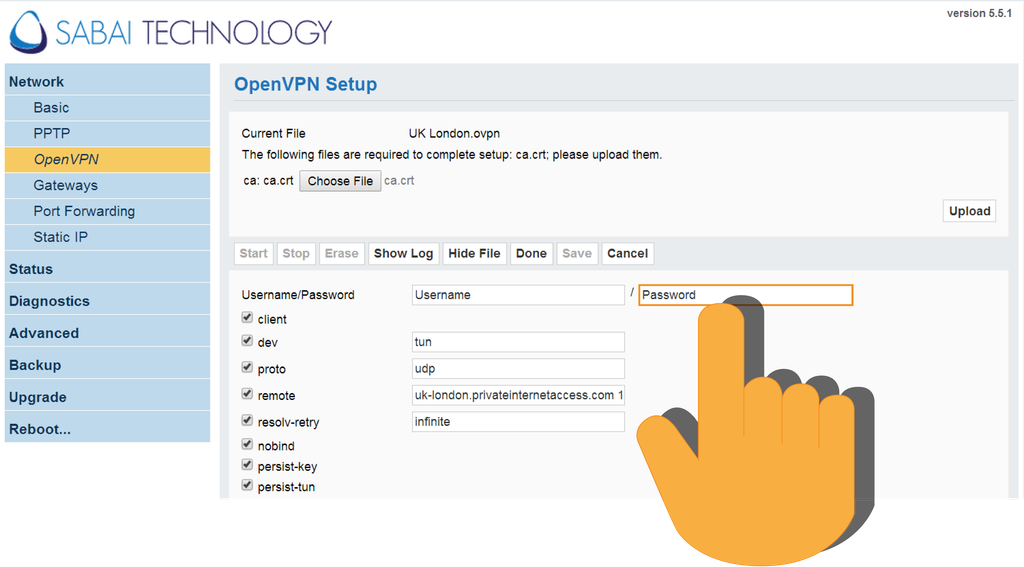Image resolution: width=1024 pixels, height=567 pixels.
Task: Toggle the resolv-retry checkbox
Action: (247, 421)
